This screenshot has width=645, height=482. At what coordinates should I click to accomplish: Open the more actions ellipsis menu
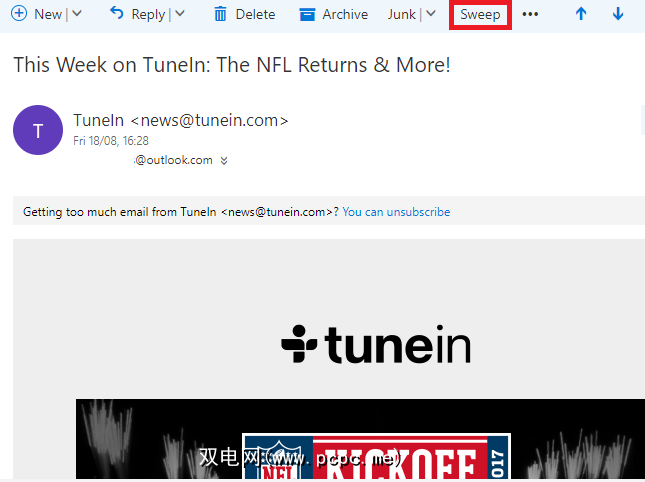[530, 14]
